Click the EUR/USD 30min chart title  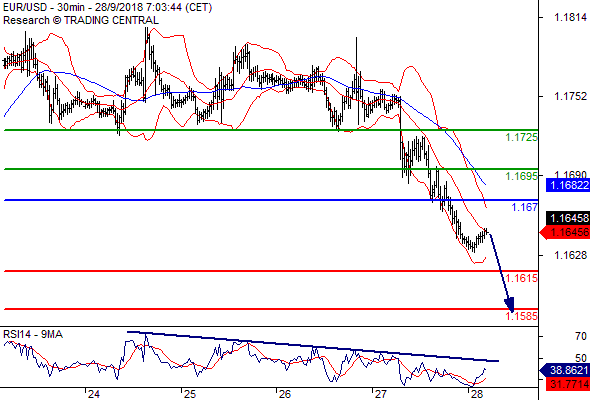click(x=107, y=7)
